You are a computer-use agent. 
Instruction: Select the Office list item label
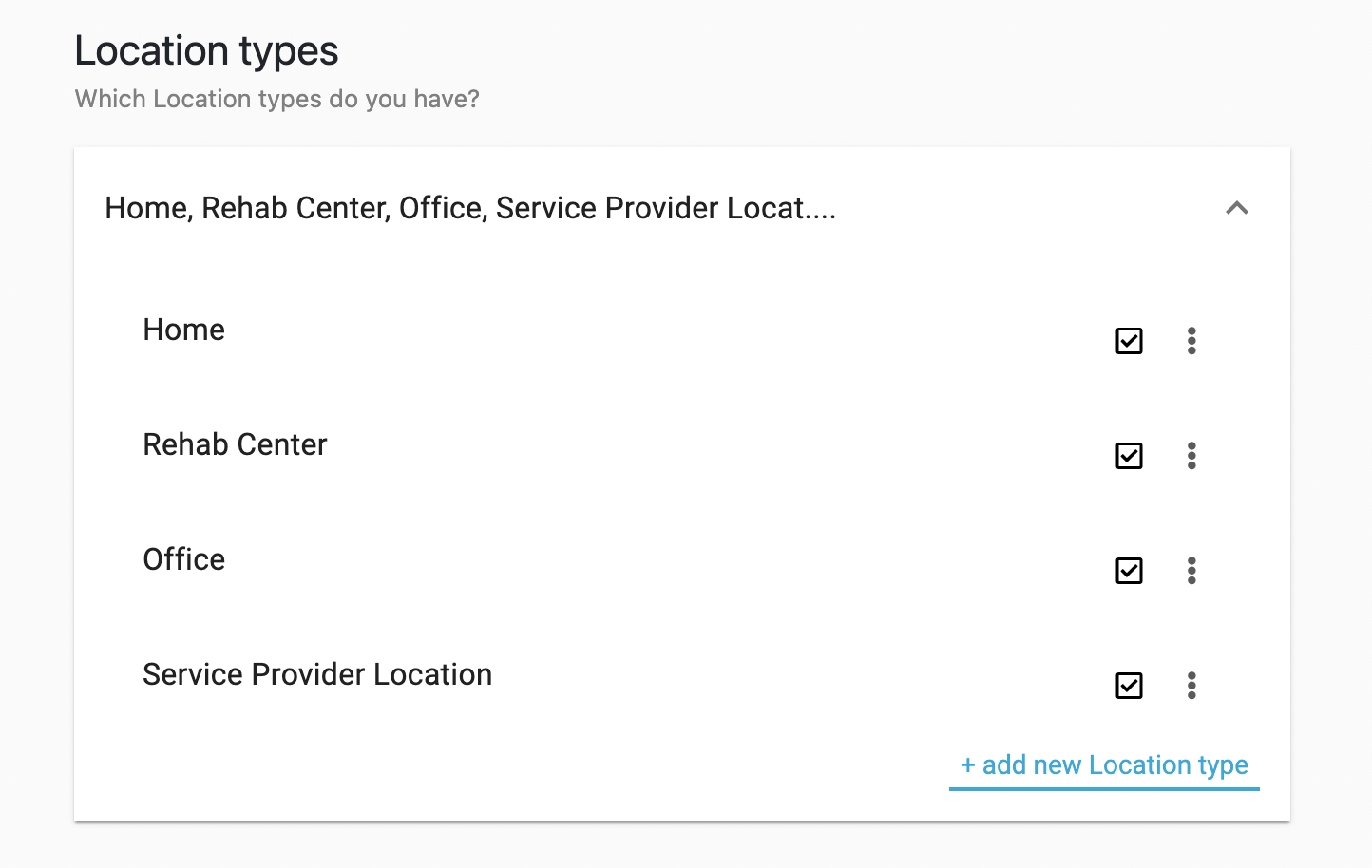(x=184, y=559)
